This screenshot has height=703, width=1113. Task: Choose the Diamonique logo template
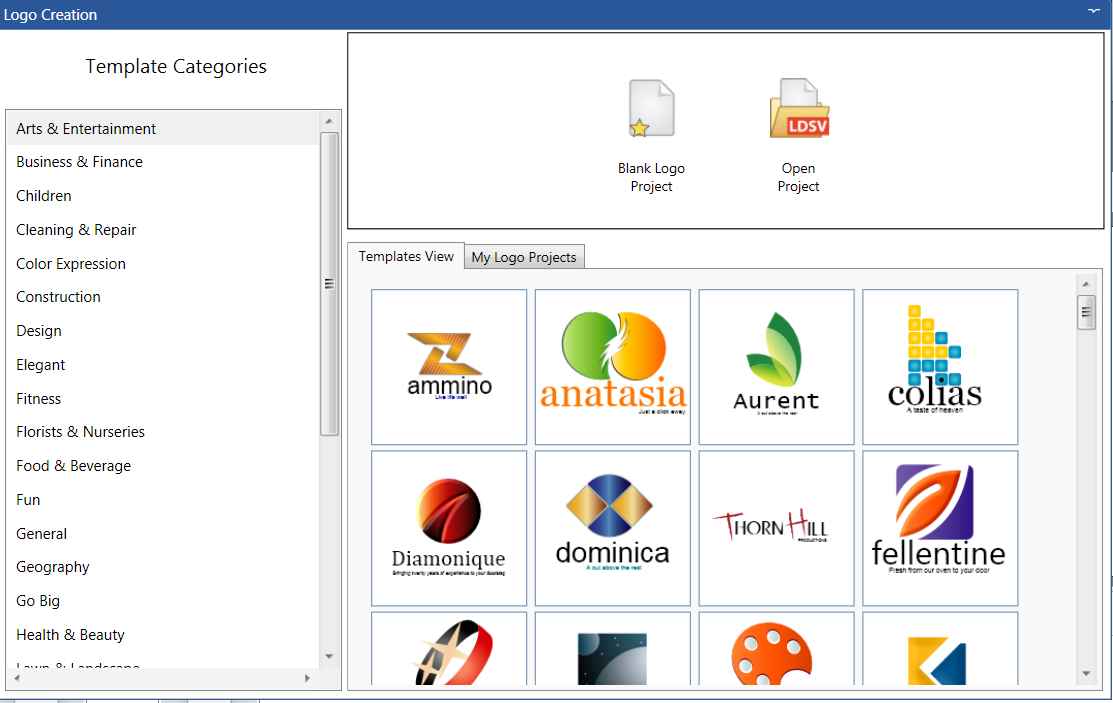pos(449,528)
